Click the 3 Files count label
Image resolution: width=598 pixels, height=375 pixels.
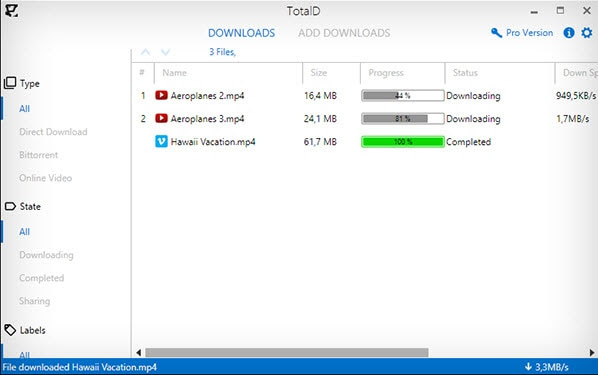point(222,52)
